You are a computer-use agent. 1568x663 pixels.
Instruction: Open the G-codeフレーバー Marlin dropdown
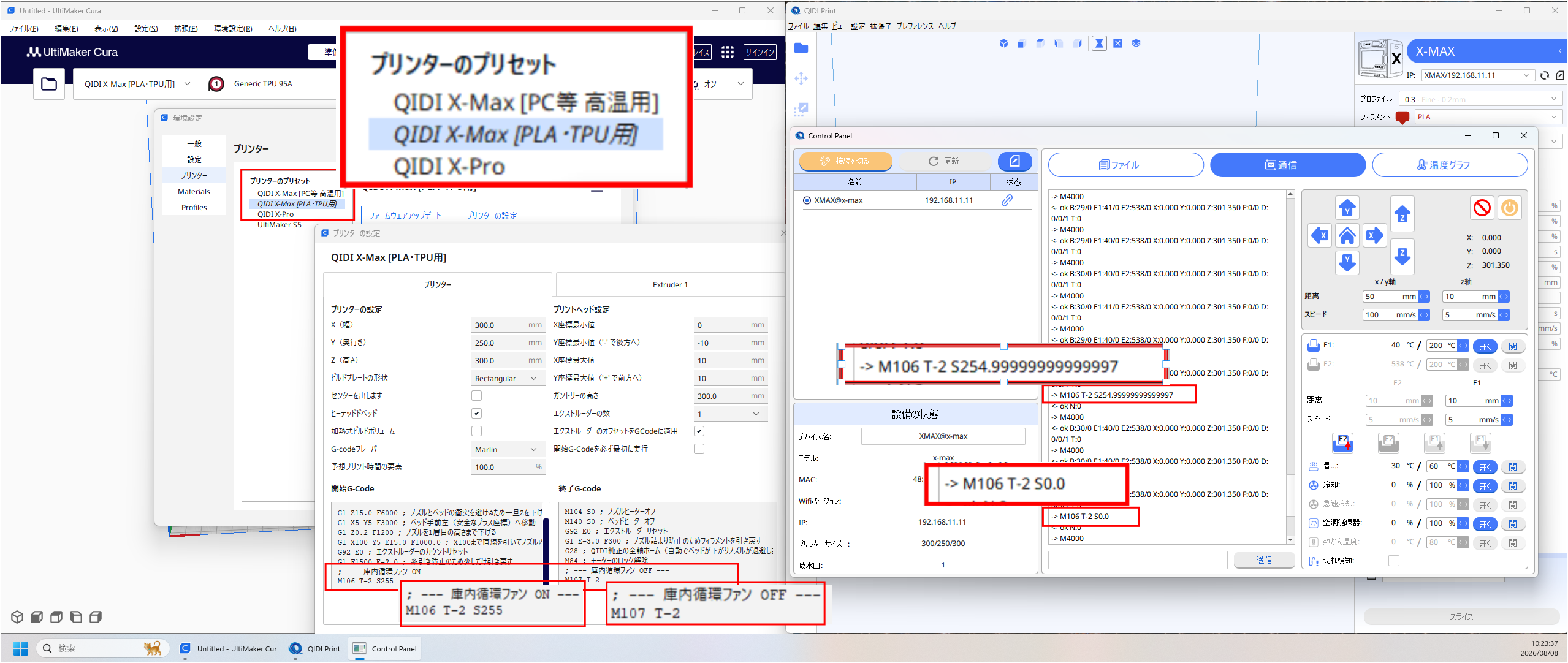507,450
